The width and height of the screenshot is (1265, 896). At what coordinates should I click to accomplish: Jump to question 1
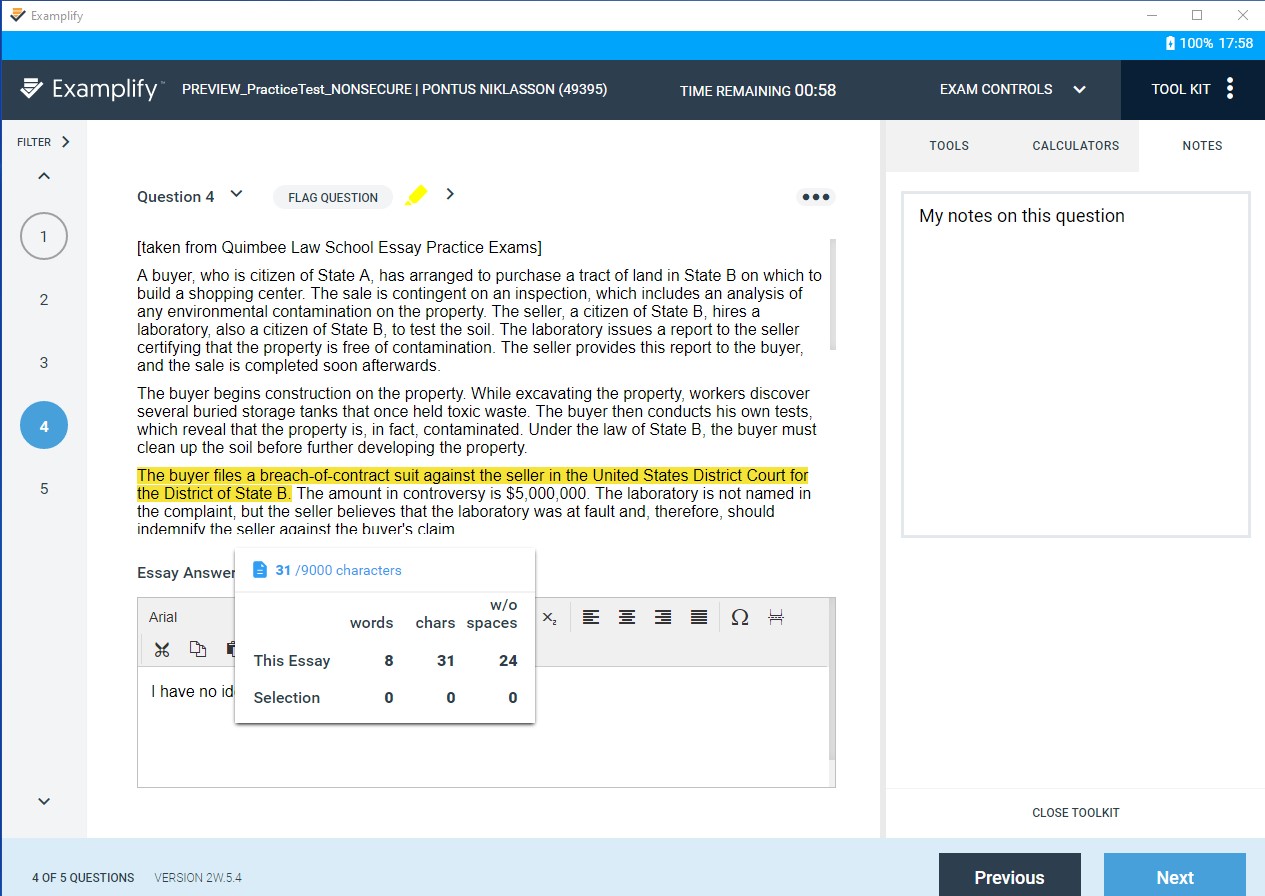pos(44,237)
